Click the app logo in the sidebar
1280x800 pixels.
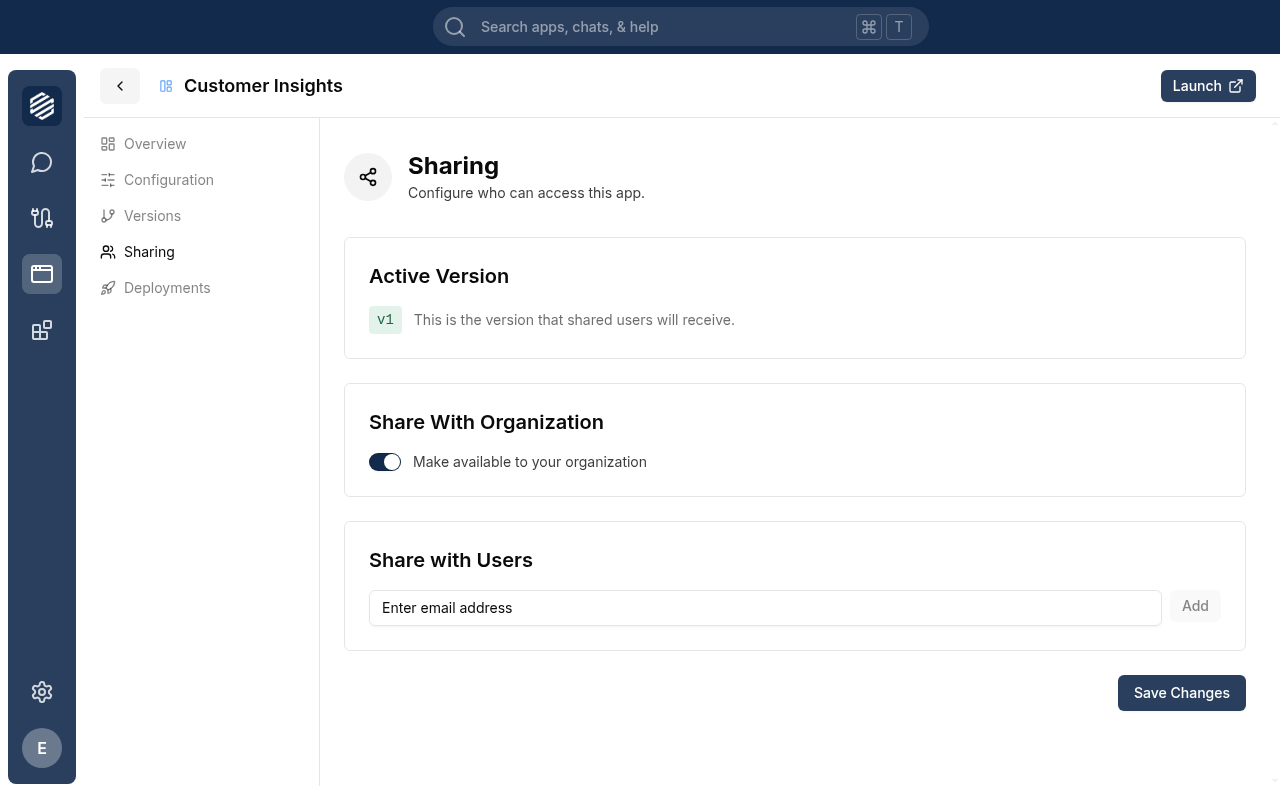[x=42, y=106]
